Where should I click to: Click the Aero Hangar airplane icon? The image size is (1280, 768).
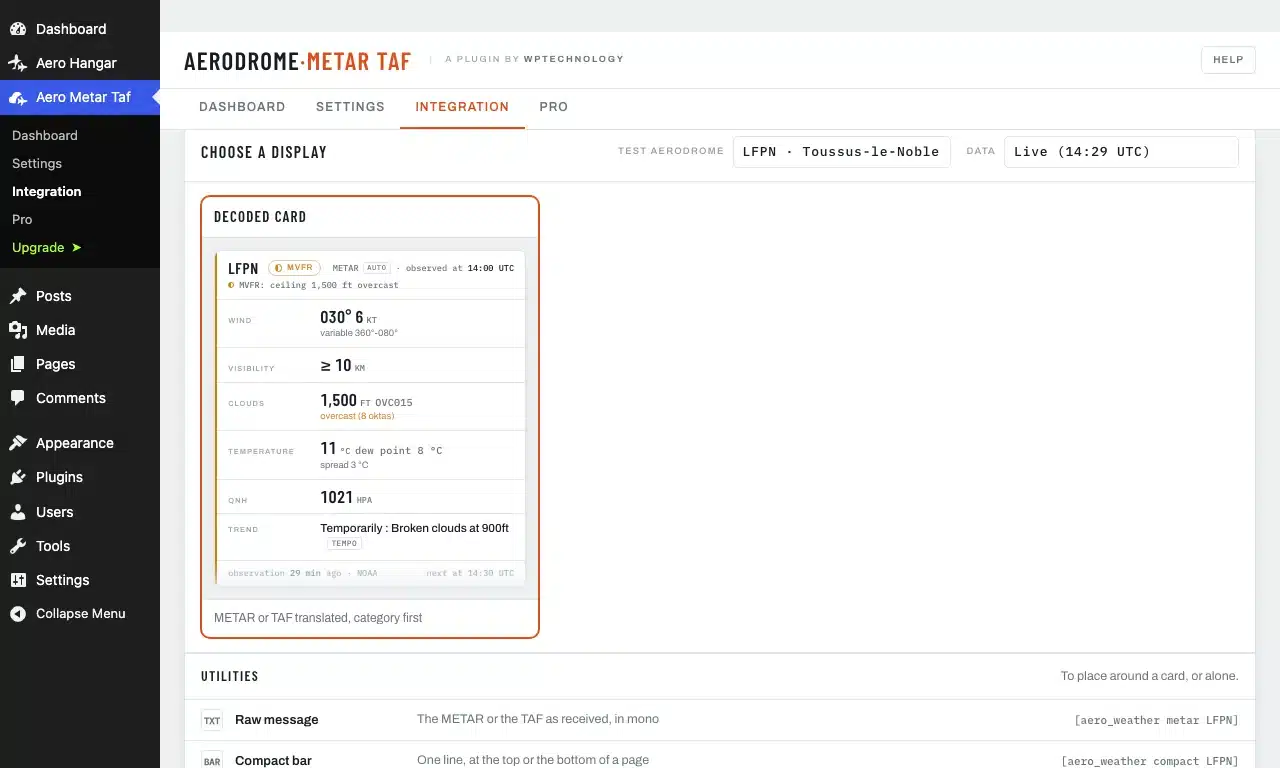pos(18,63)
